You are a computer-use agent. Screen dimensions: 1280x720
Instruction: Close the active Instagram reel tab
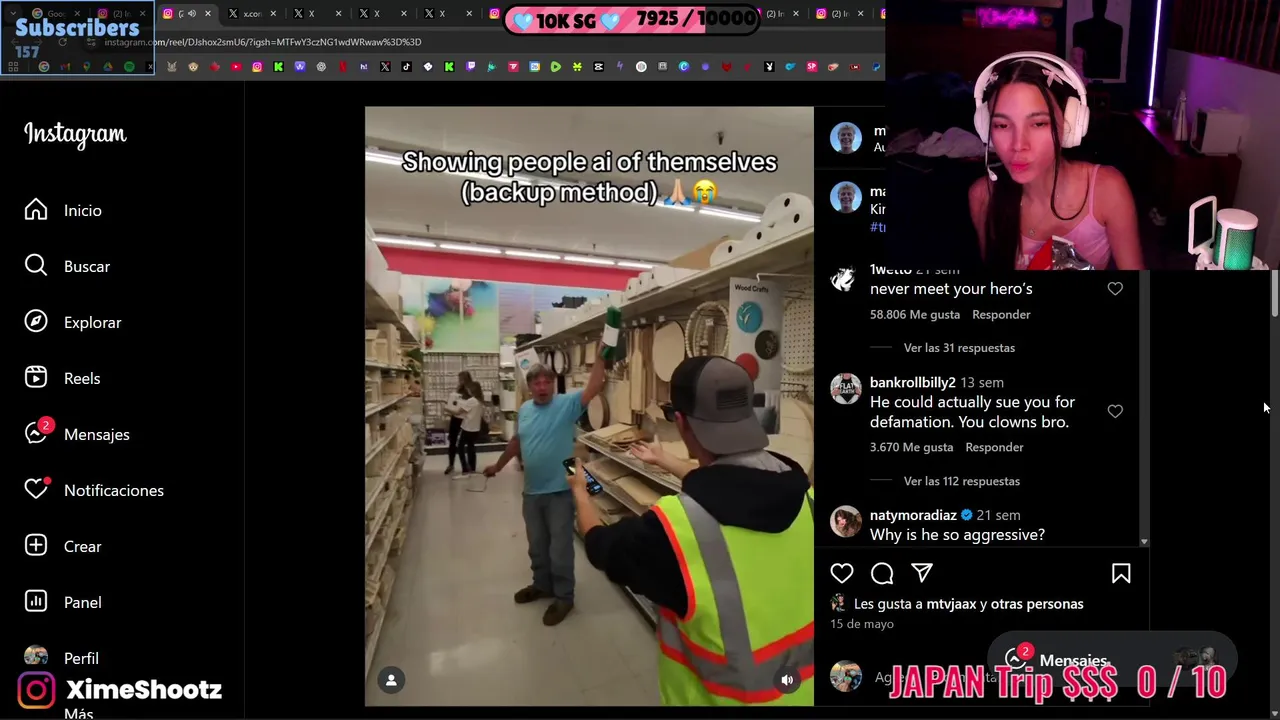point(208,14)
